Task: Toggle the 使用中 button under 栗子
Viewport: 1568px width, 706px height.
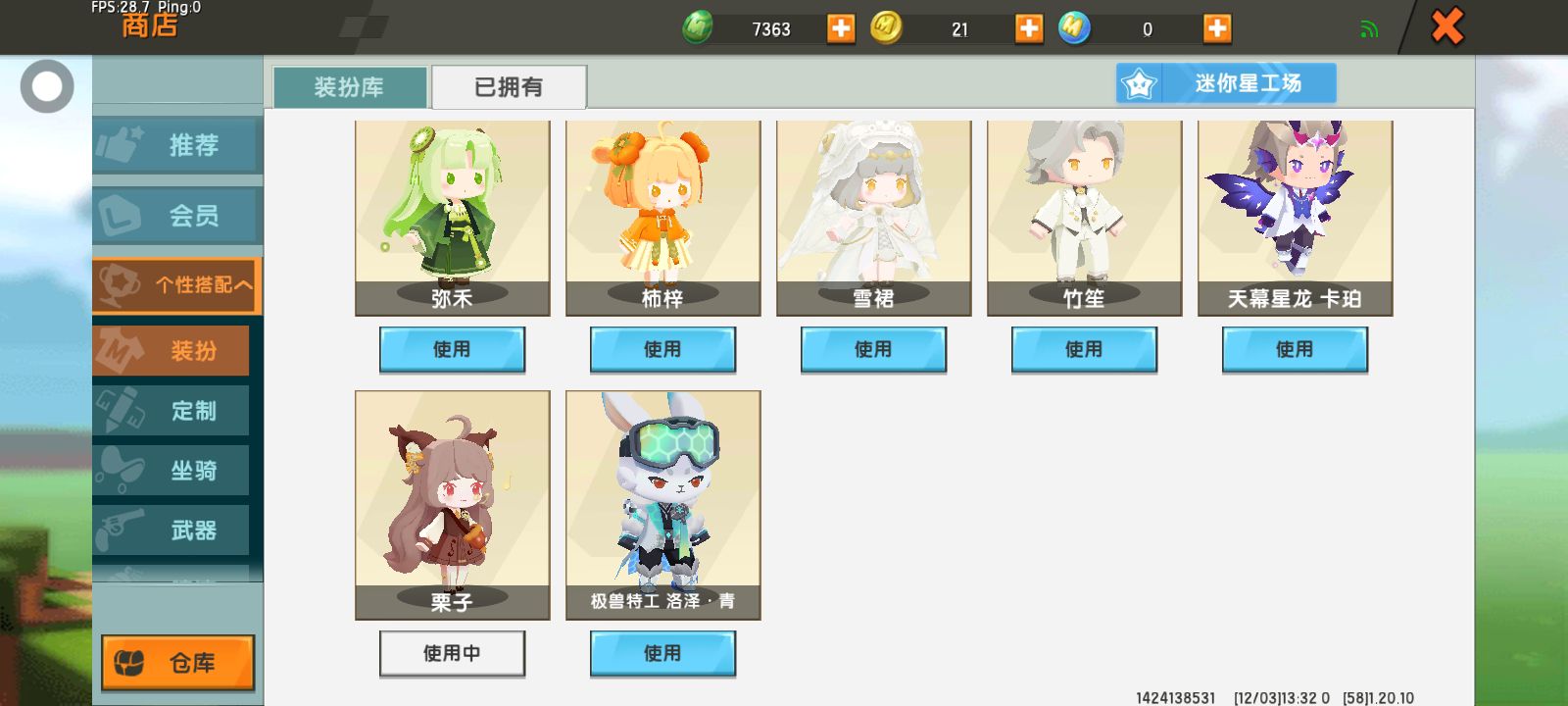Action: pyautogui.click(x=452, y=653)
